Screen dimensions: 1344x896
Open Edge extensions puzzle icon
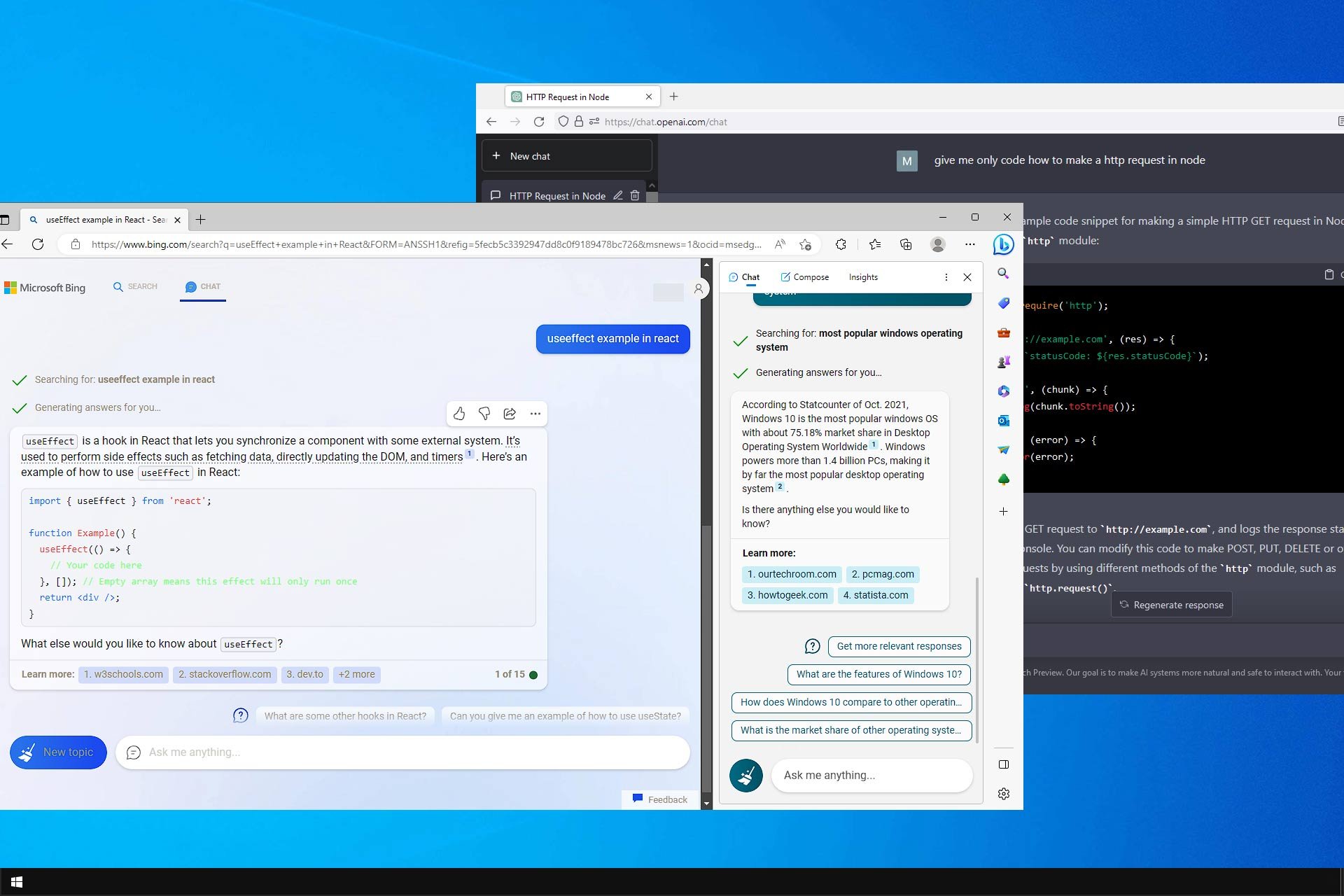841,244
